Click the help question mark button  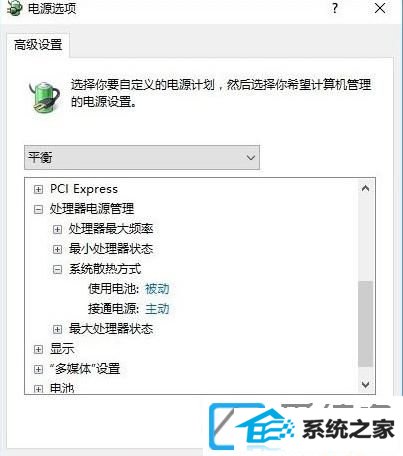334,8
